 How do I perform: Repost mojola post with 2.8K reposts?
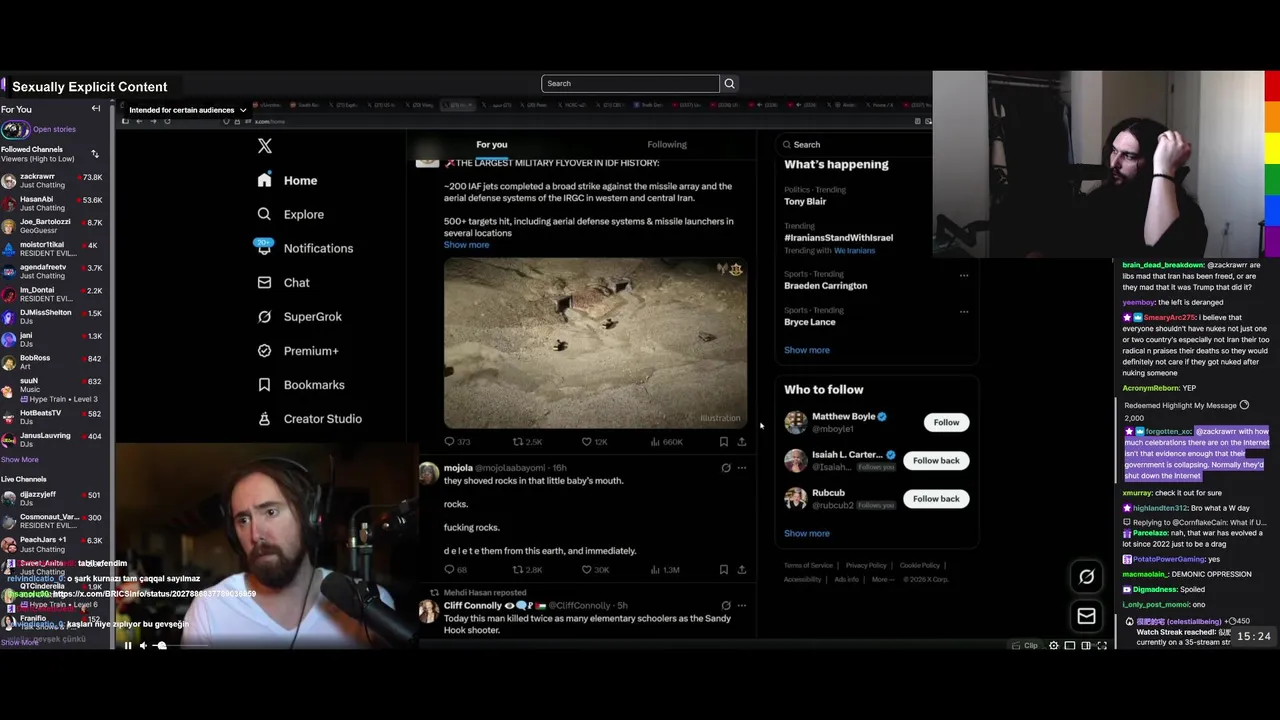[527, 570]
